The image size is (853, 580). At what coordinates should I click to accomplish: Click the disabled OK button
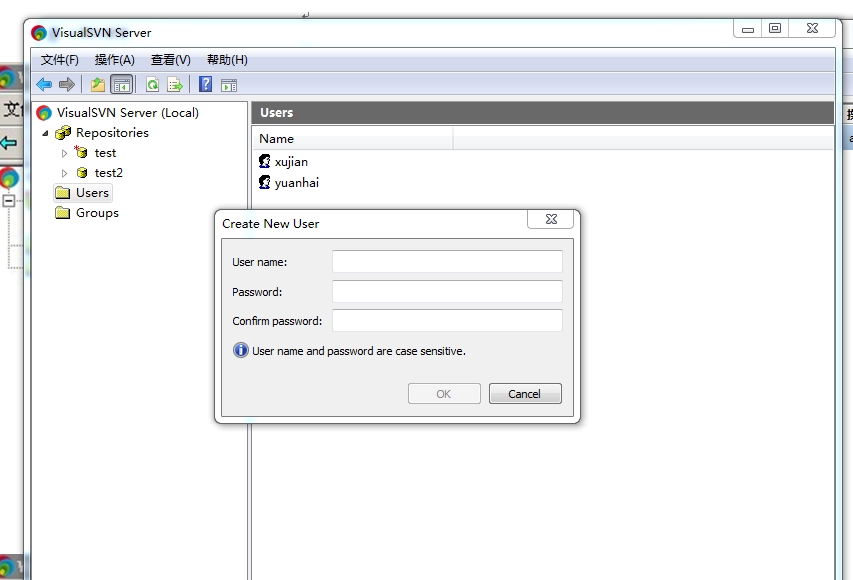444,393
